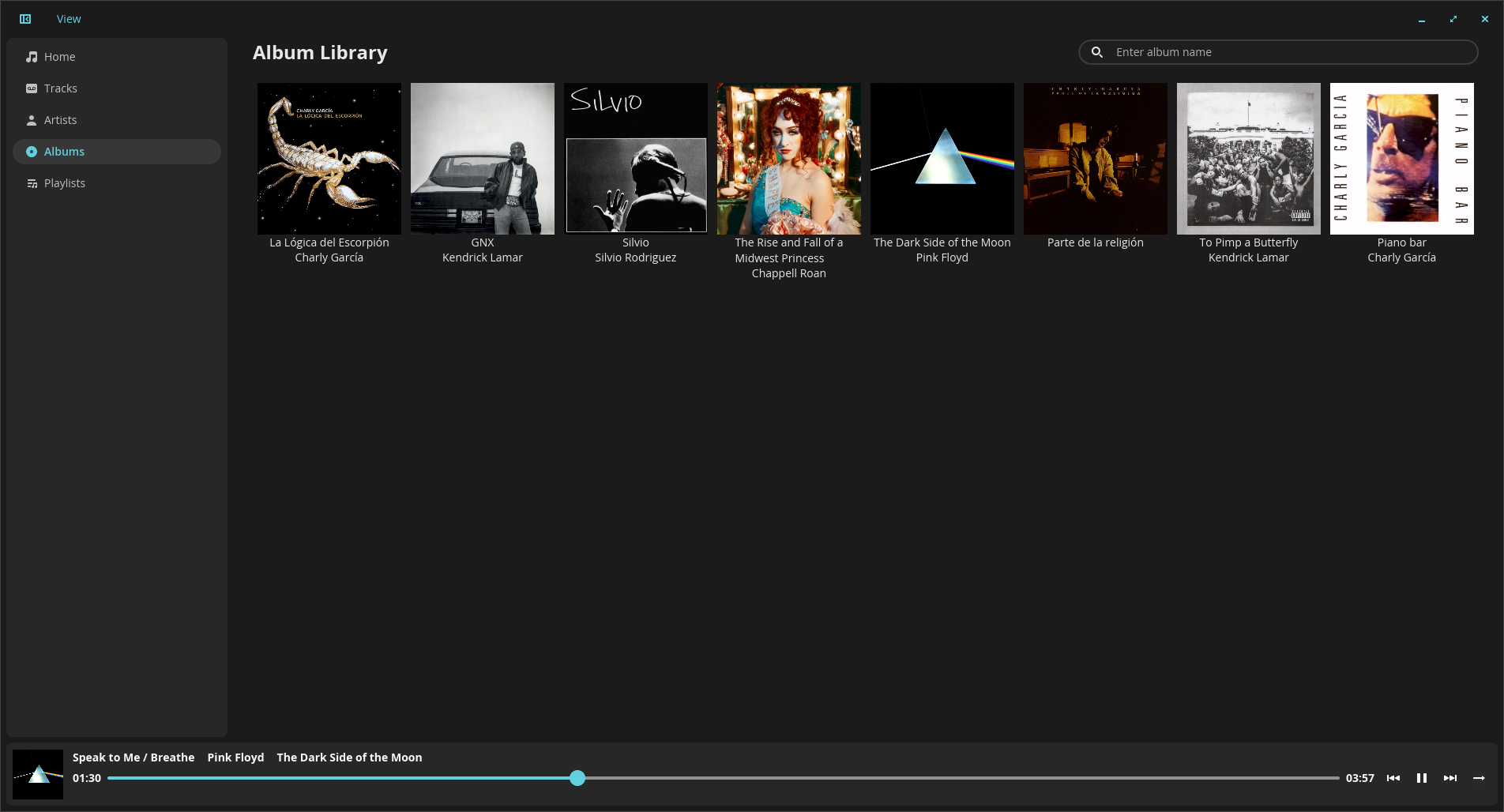Click the 'To Pimp a Butterfly' title text

pyautogui.click(x=1249, y=242)
